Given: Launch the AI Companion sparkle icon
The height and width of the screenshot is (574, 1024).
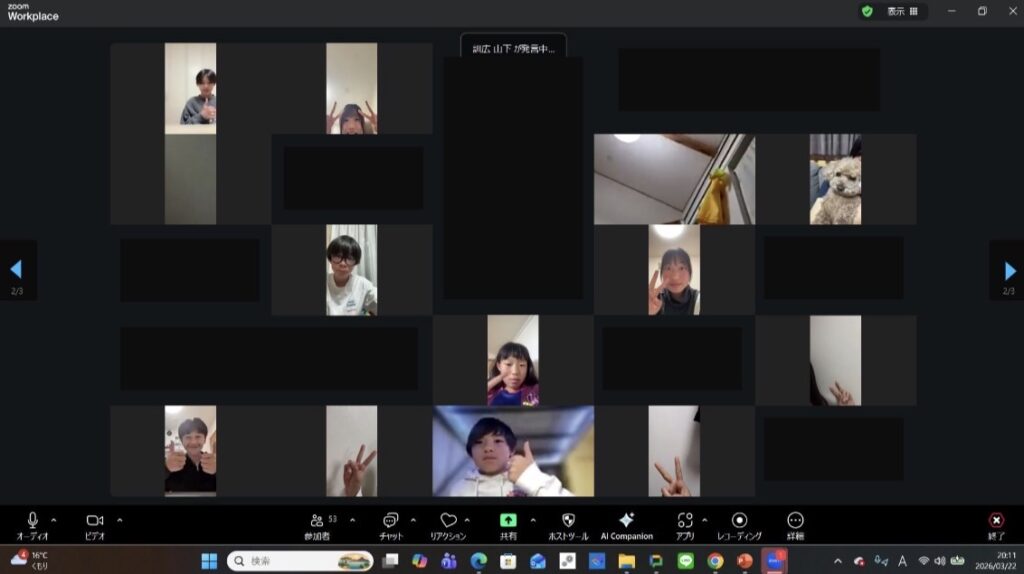Looking at the screenshot, I should point(626,520).
